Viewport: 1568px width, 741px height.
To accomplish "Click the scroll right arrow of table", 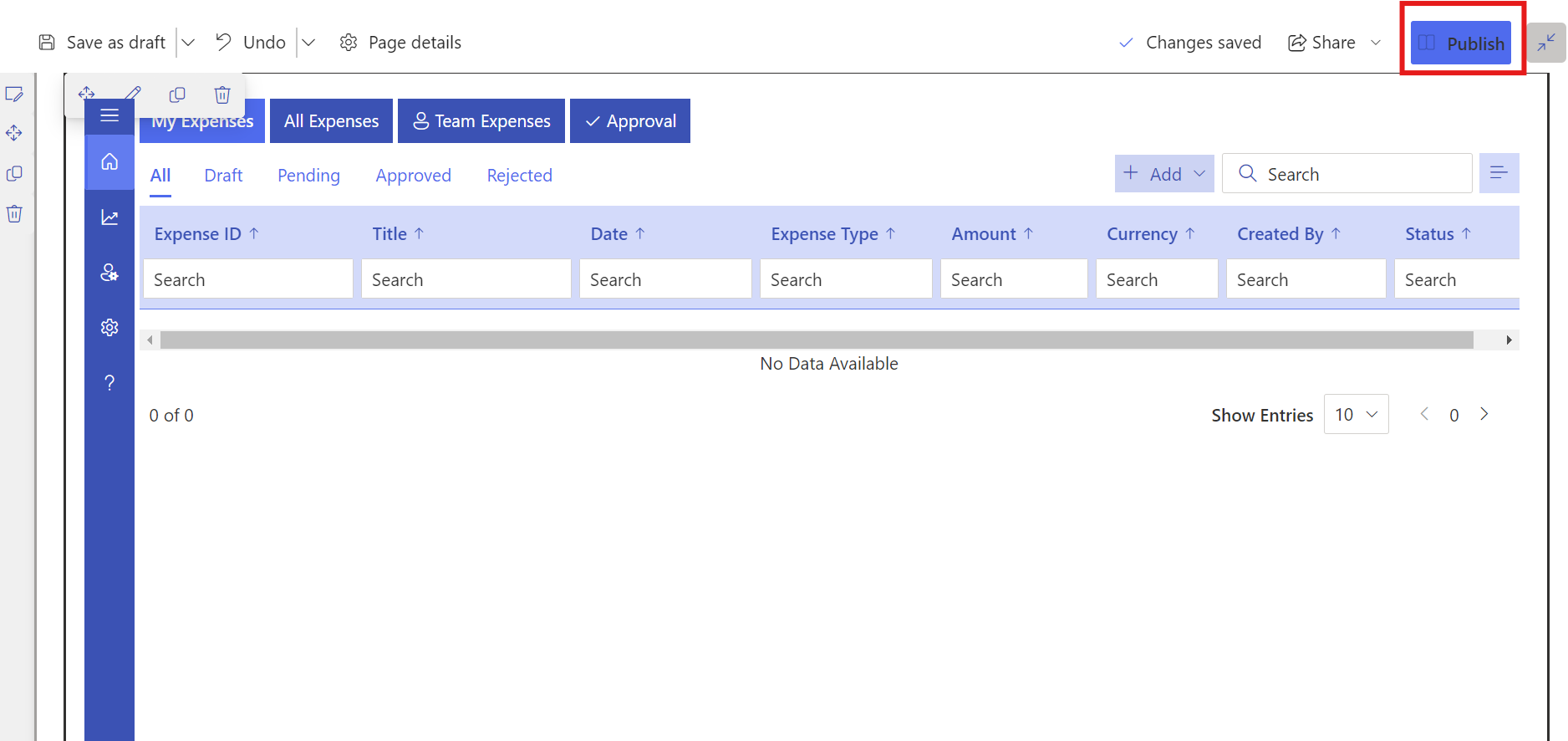I will click(x=1509, y=340).
